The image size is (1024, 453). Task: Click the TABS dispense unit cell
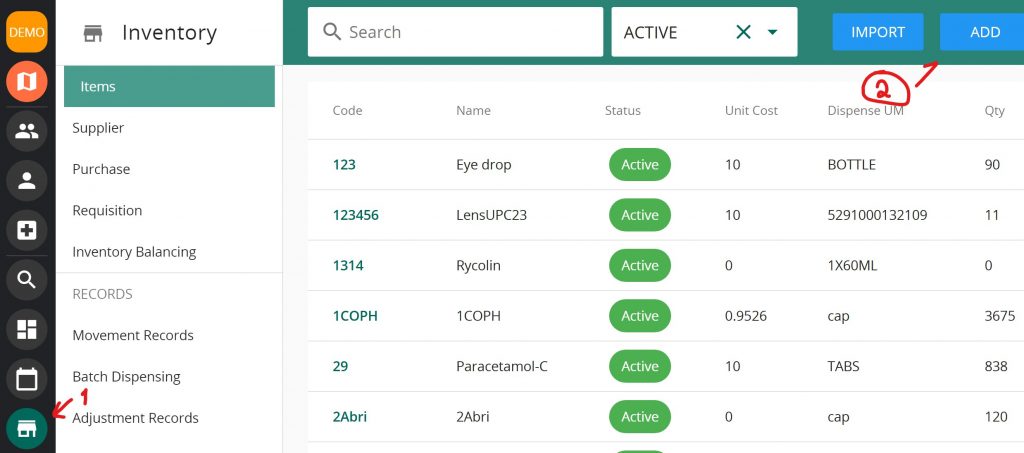(x=843, y=366)
